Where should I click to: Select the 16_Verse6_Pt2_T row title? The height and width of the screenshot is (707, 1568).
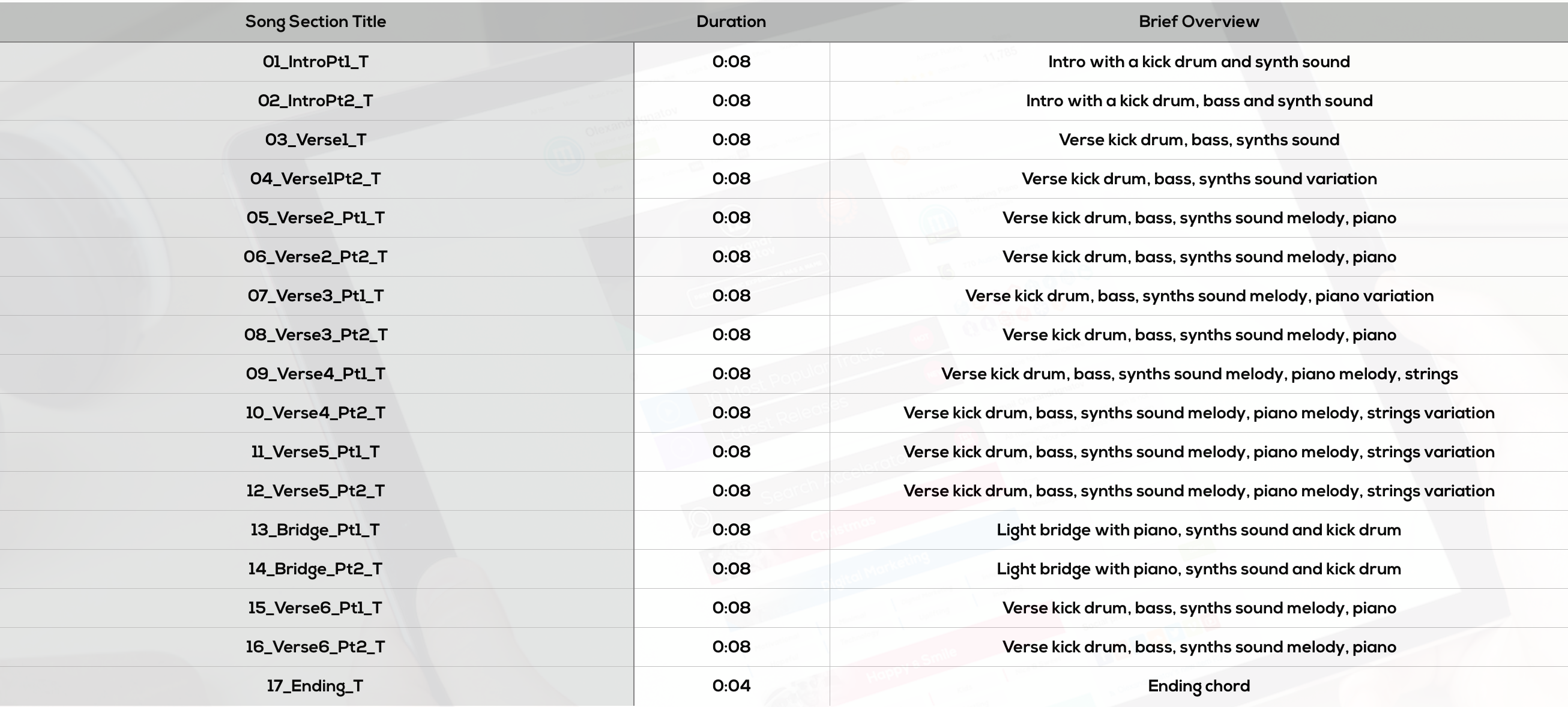click(x=315, y=646)
